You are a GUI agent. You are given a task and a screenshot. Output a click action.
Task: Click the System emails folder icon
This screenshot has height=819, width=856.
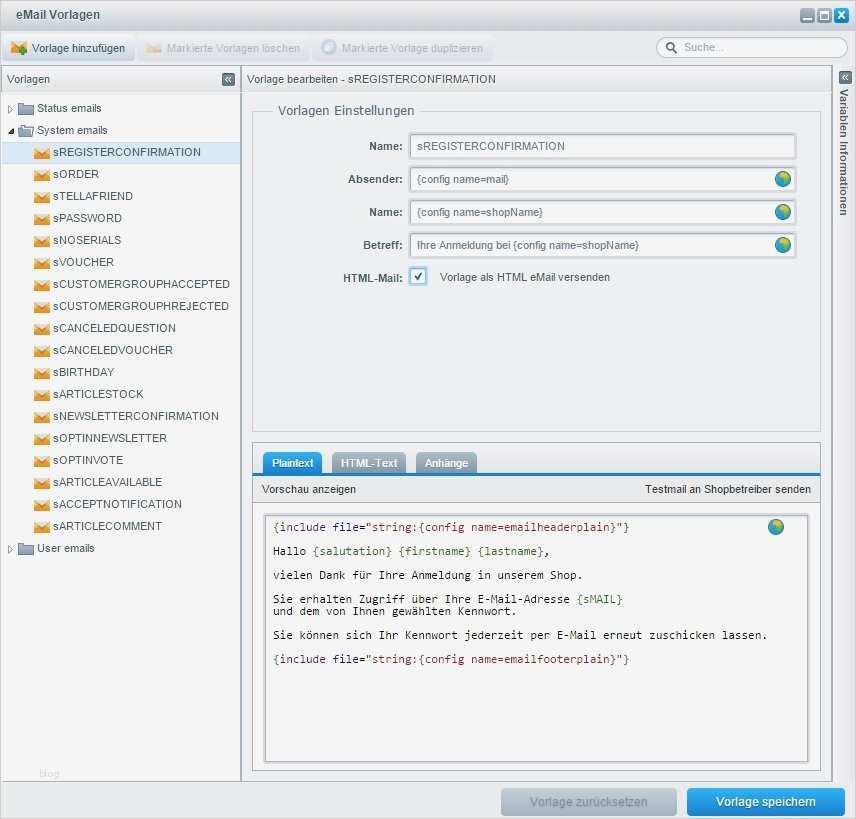(x=26, y=131)
